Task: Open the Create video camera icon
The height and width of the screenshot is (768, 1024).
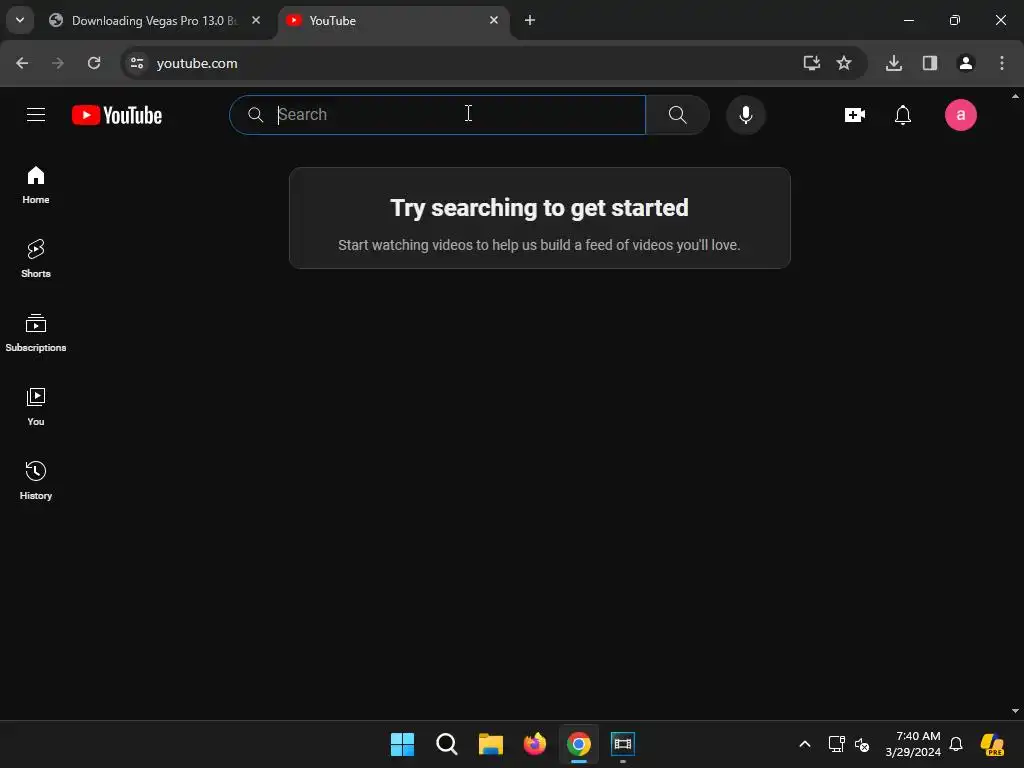Action: [x=854, y=115]
